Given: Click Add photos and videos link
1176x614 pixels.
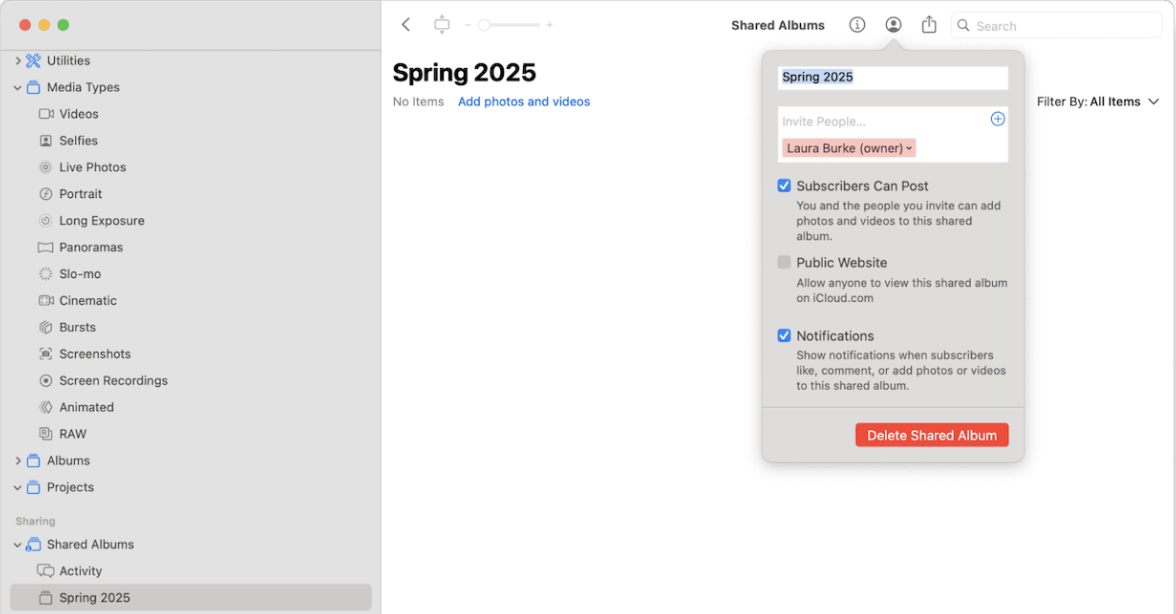Looking at the screenshot, I should point(524,102).
